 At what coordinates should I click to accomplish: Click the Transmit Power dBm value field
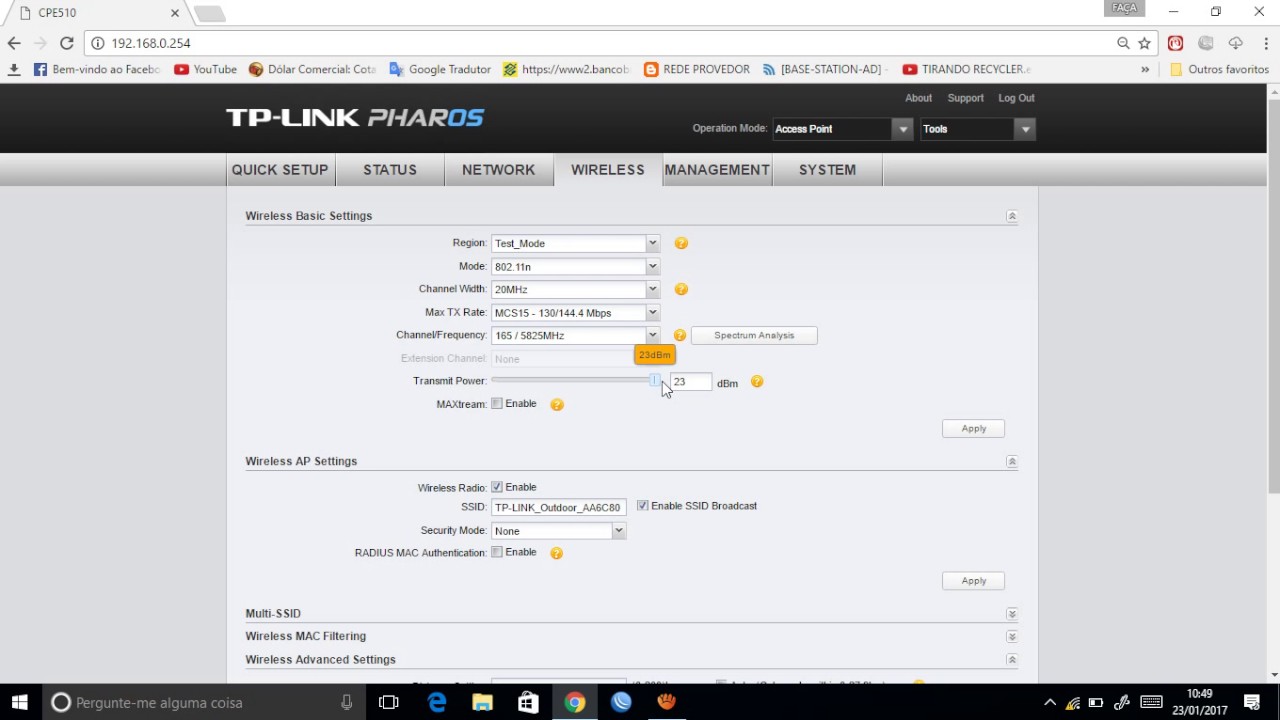[x=691, y=381]
